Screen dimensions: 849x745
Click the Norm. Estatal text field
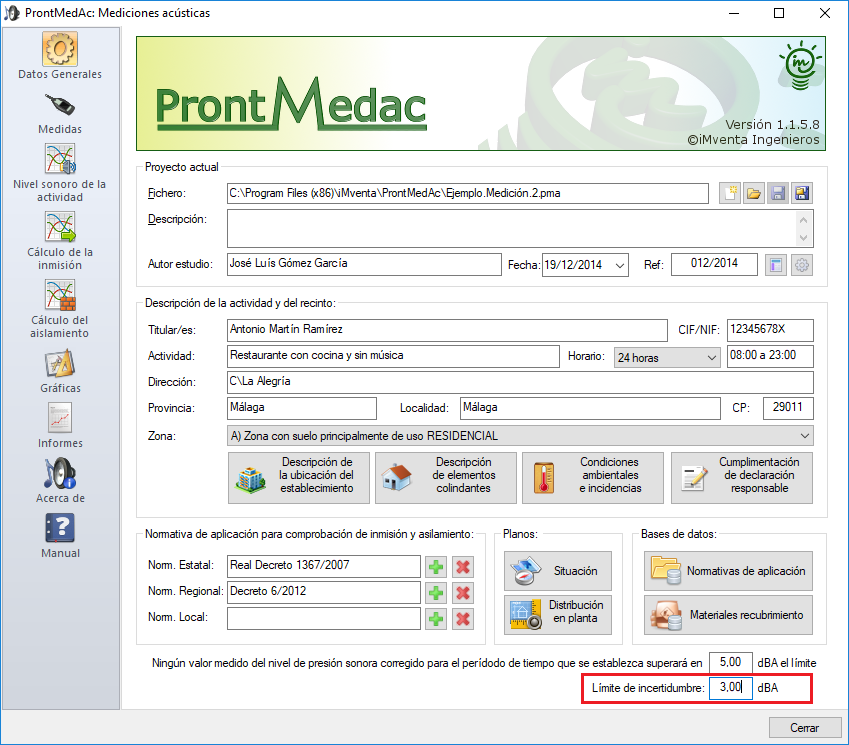coord(324,566)
